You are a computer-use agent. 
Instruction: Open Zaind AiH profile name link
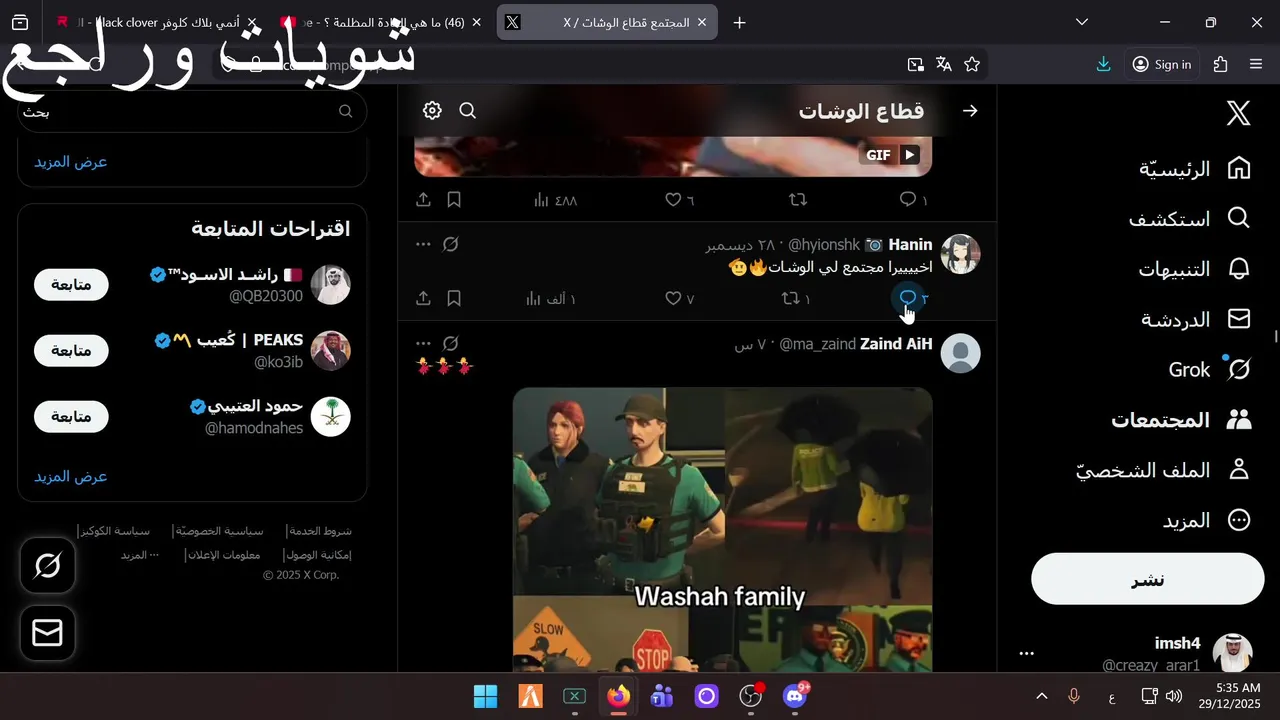point(896,344)
